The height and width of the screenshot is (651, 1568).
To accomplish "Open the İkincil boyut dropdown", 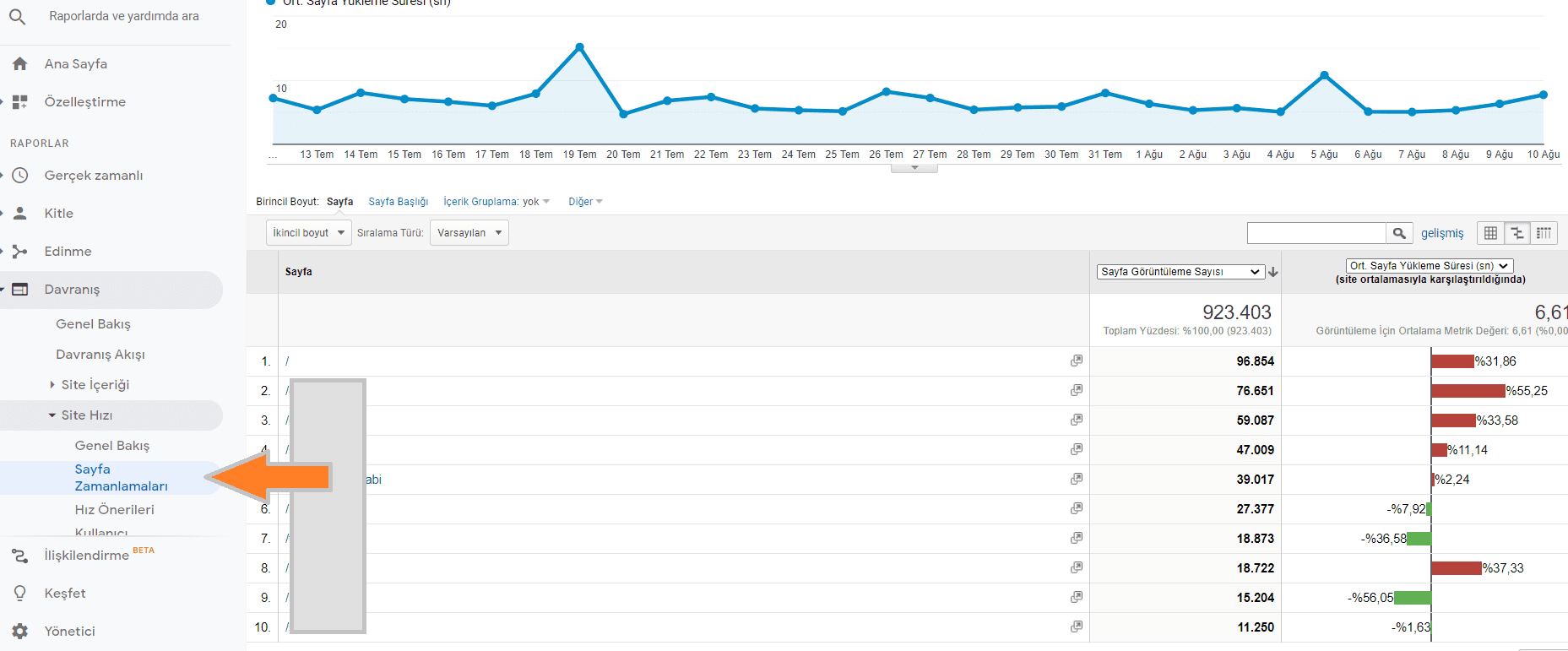I will [x=308, y=233].
